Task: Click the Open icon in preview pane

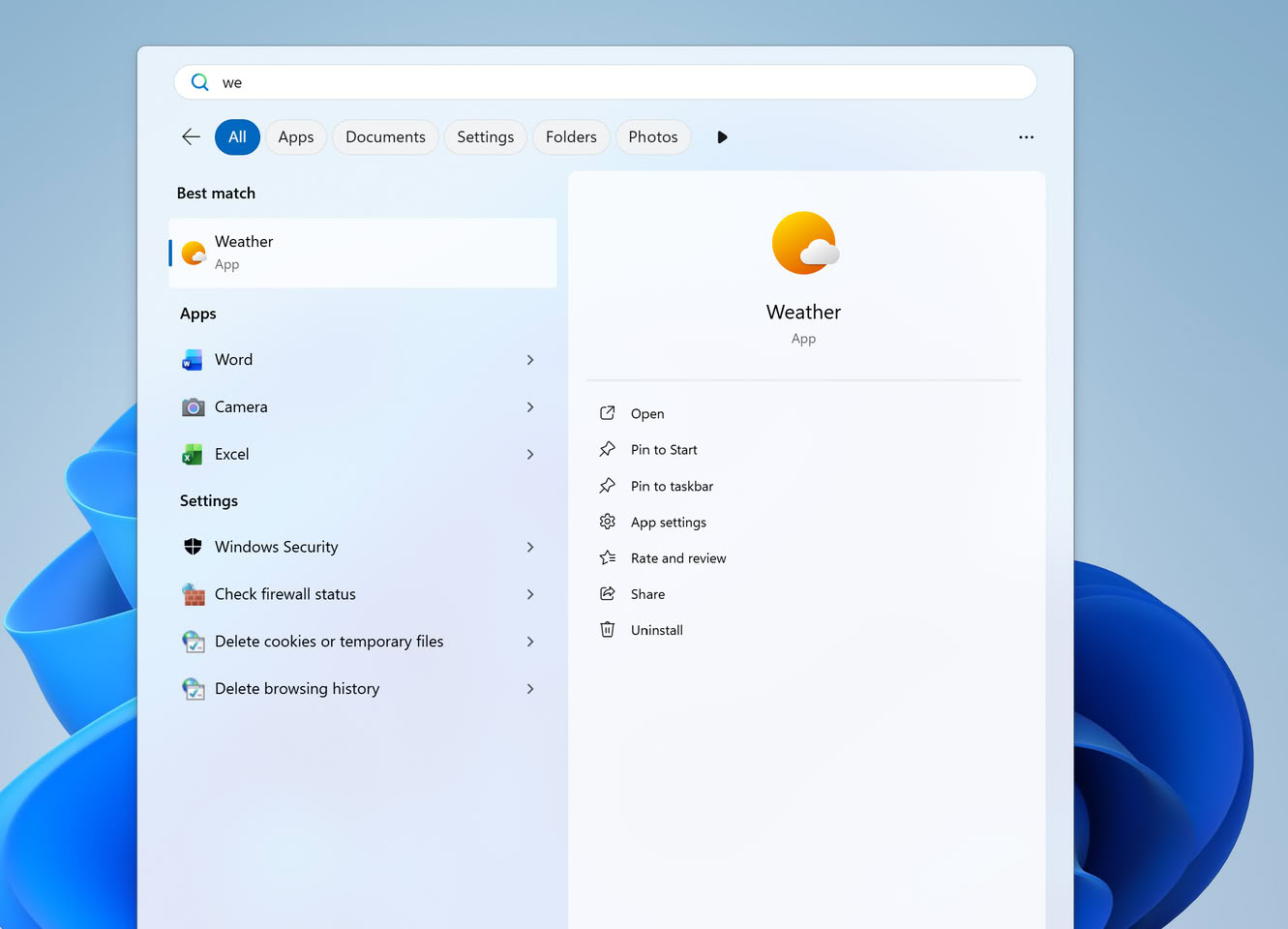Action: [608, 413]
